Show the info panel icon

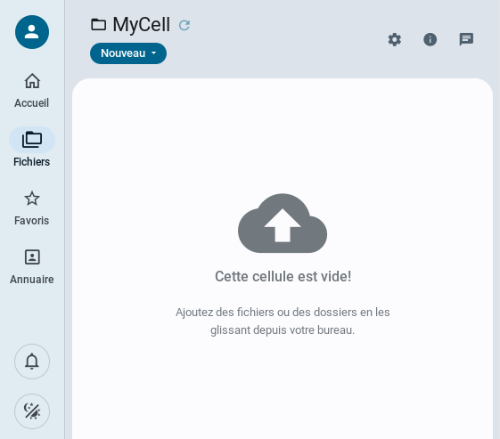(x=430, y=40)
